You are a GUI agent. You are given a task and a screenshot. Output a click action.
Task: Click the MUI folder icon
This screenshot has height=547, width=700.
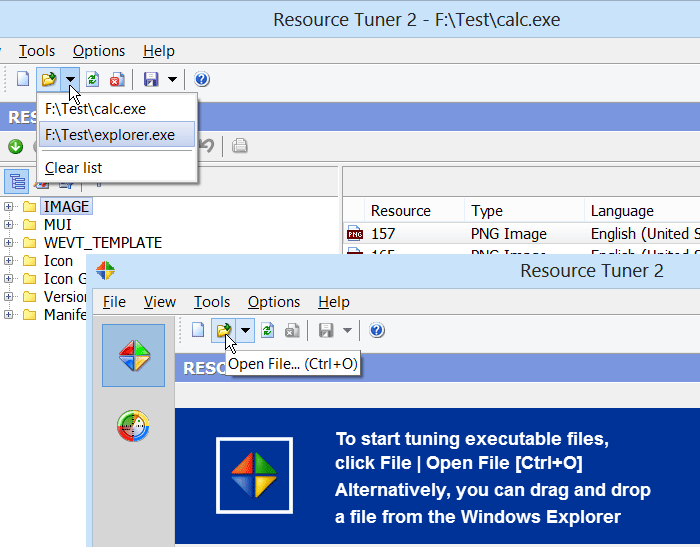pyautogui.click(x=29, y=225)
